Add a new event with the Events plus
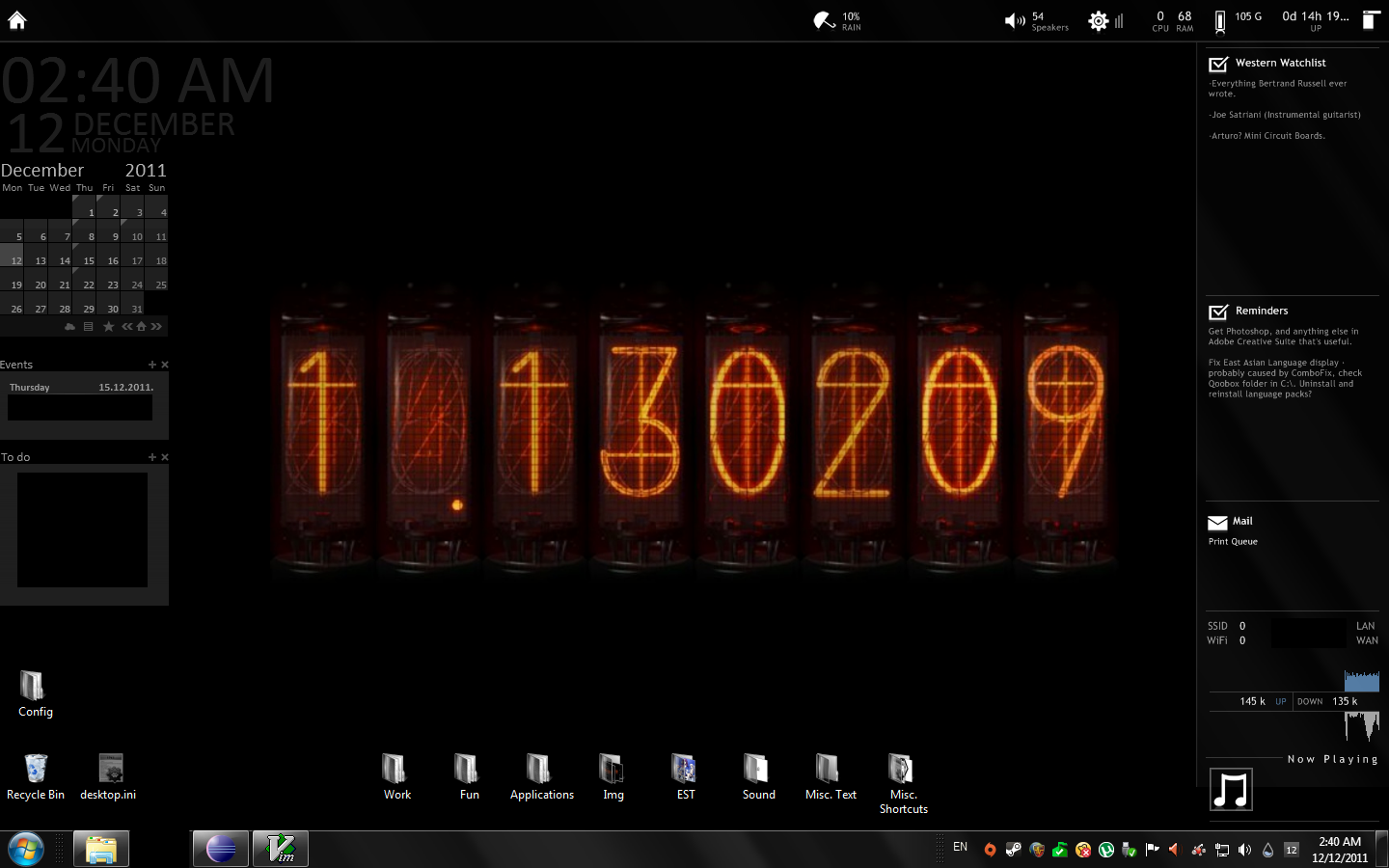The image size is (1389, 868). click(151, 365)
